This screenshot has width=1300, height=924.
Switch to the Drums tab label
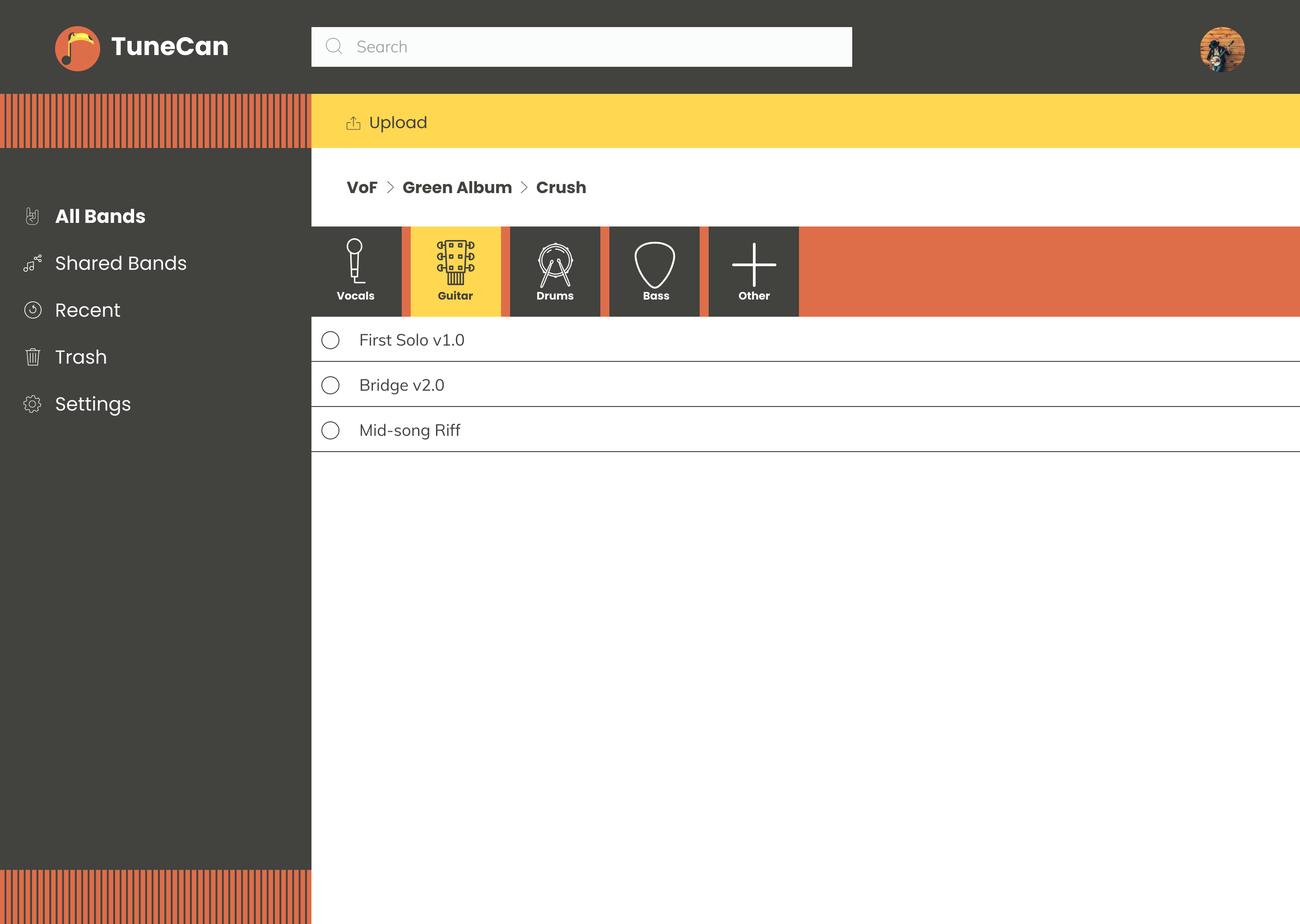(x=555, y=296)
